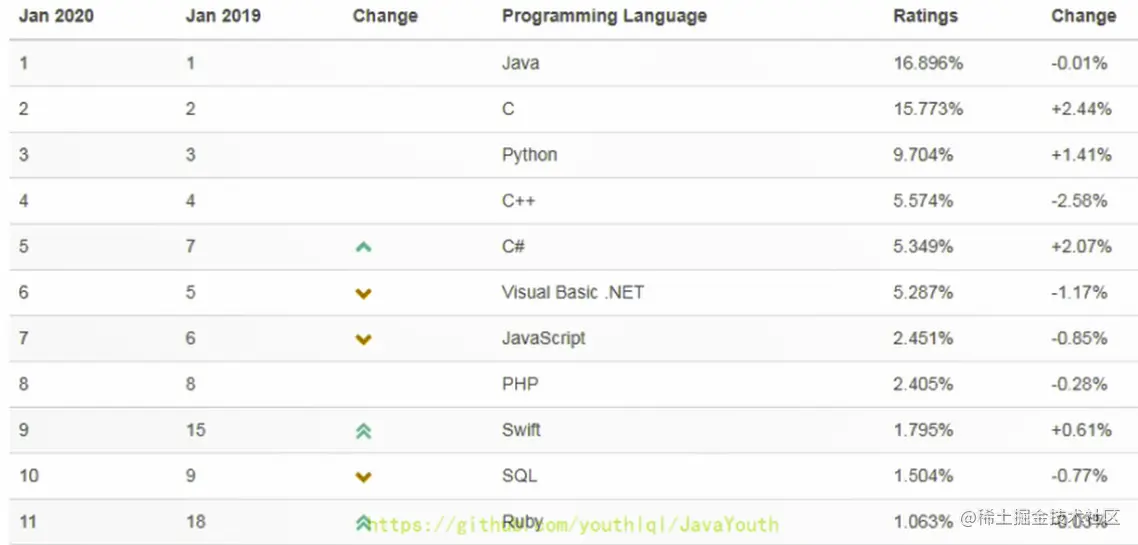
Task: Click the double up arrow beside Ruby
Action: coord(362,522)
